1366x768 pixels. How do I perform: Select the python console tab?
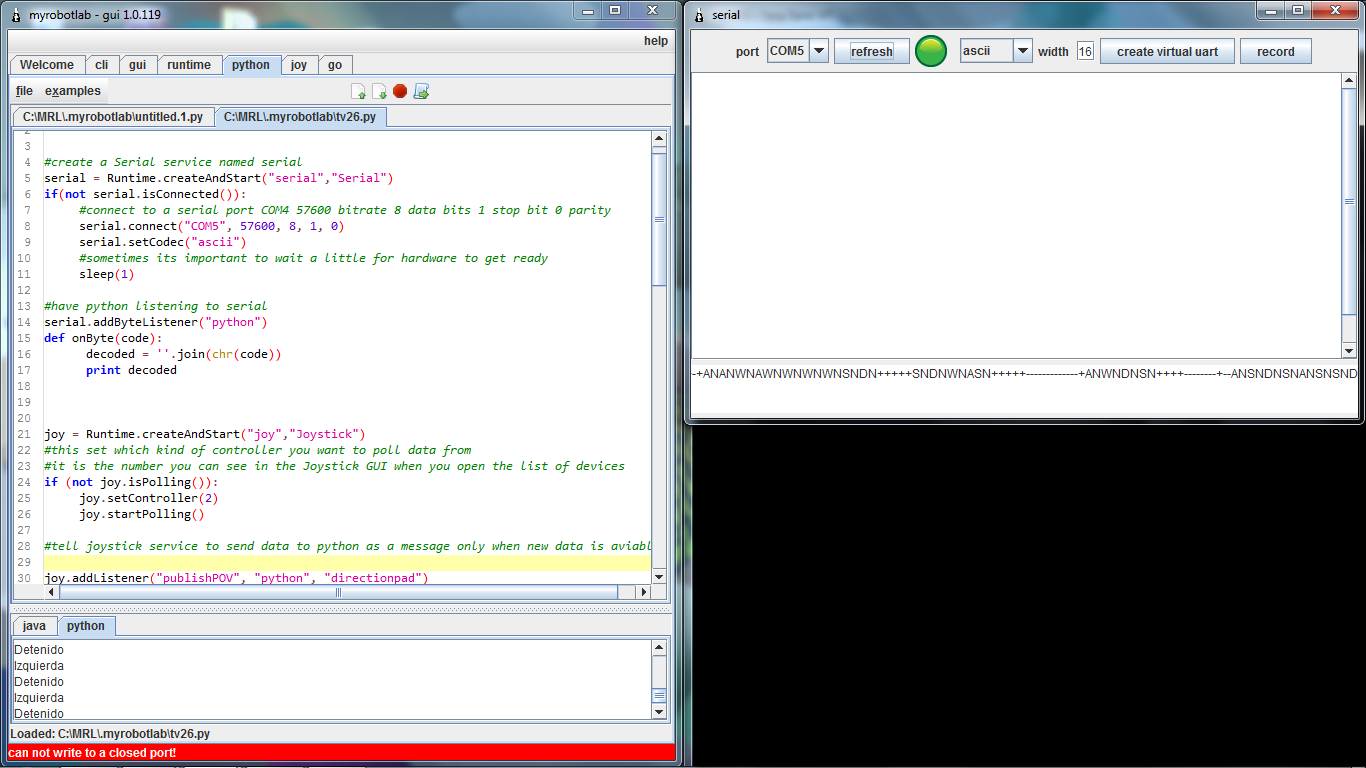point(86,626)
